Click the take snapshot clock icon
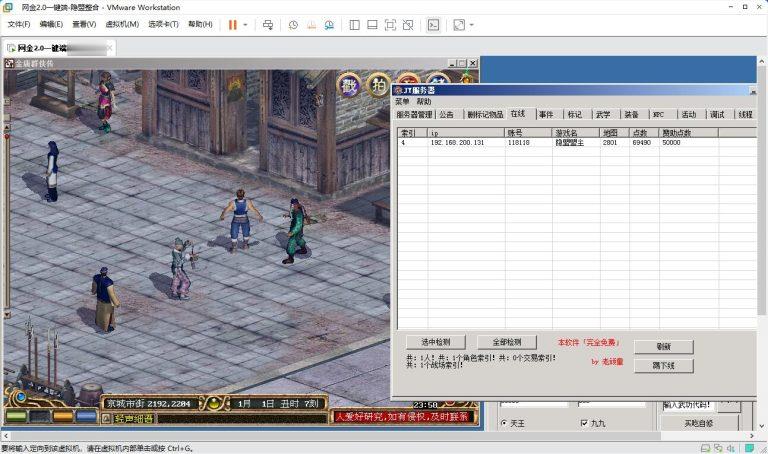 [x=293, y=24]
